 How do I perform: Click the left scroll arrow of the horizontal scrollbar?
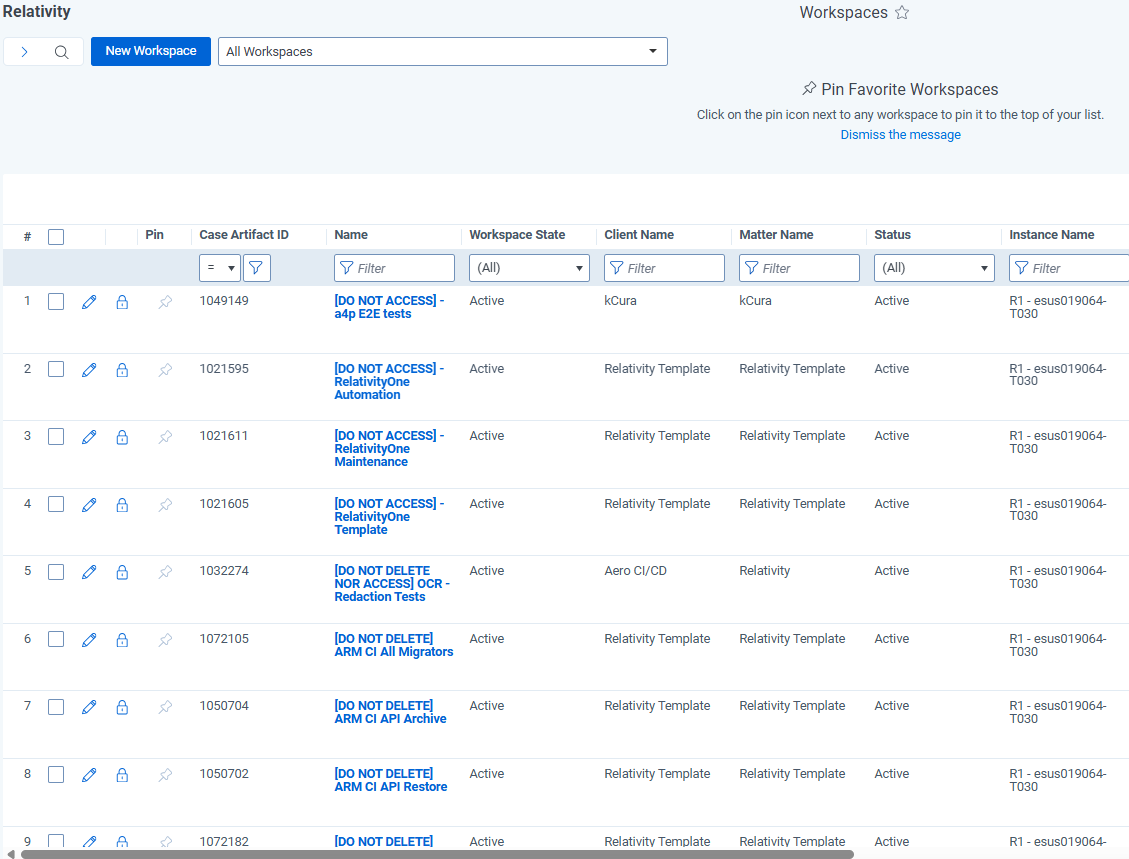tap(10, 855)
